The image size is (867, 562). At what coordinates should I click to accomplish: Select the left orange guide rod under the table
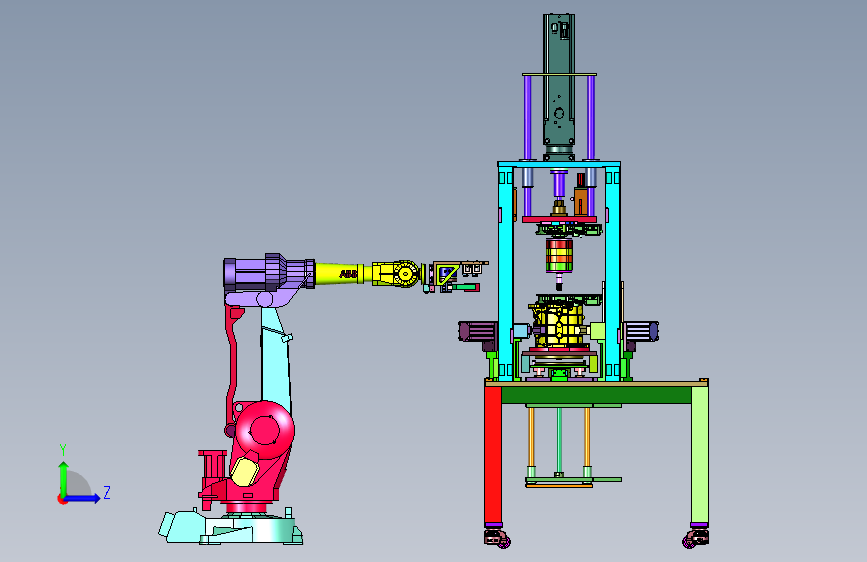point(531,437)
